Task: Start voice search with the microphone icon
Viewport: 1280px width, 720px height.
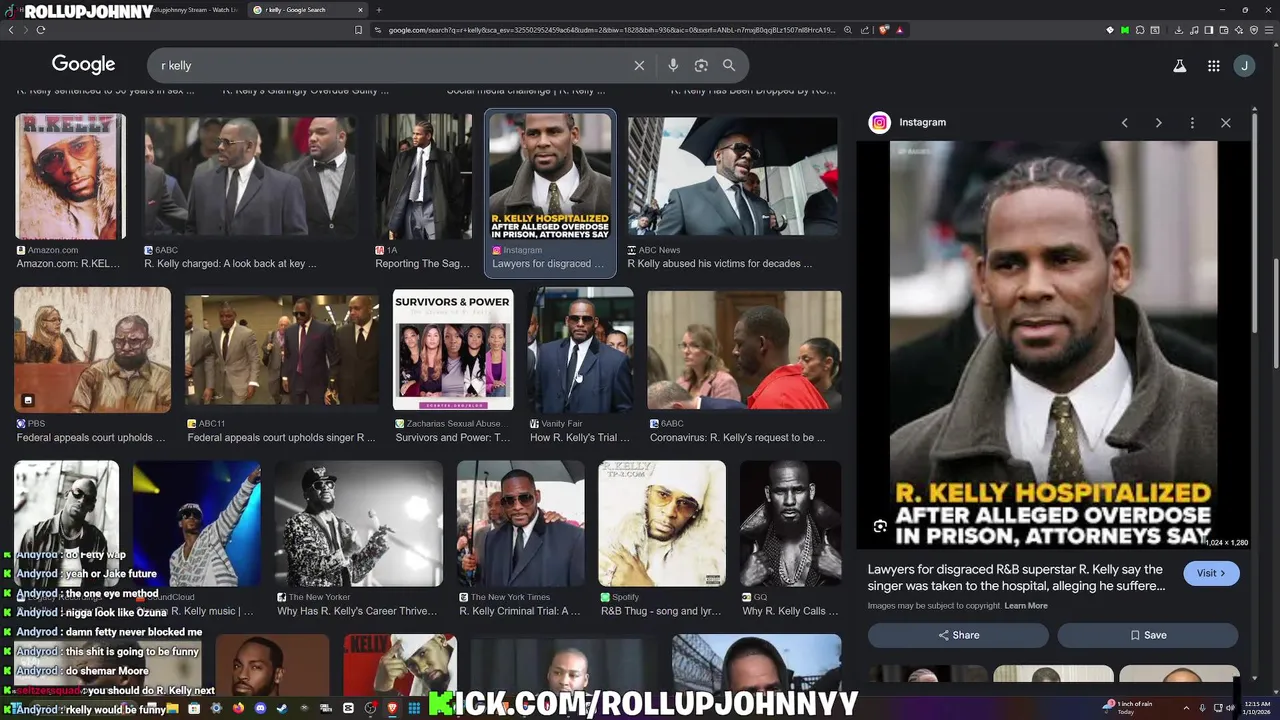Action: pos(673,65)
